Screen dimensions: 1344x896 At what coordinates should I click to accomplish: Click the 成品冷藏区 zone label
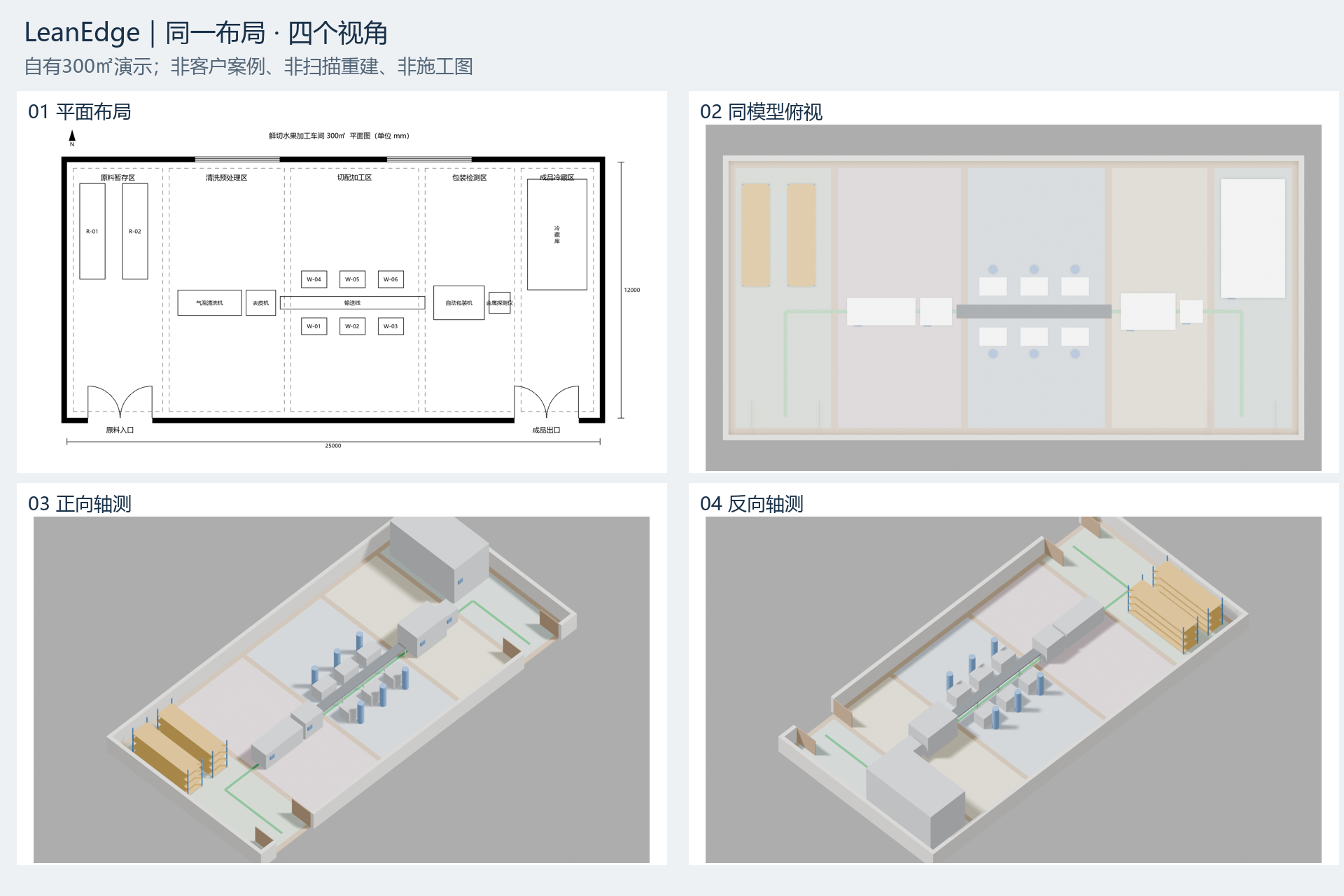click(x=557, y=178)
